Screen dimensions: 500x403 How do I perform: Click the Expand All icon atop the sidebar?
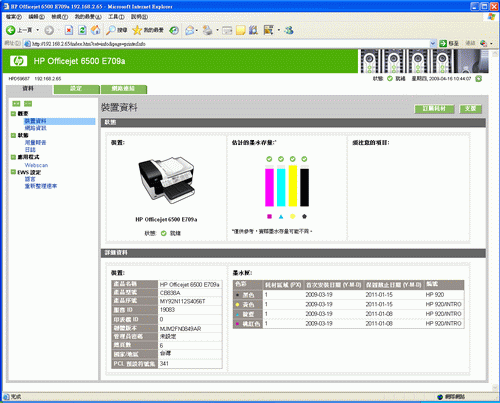tap(16, 104)
